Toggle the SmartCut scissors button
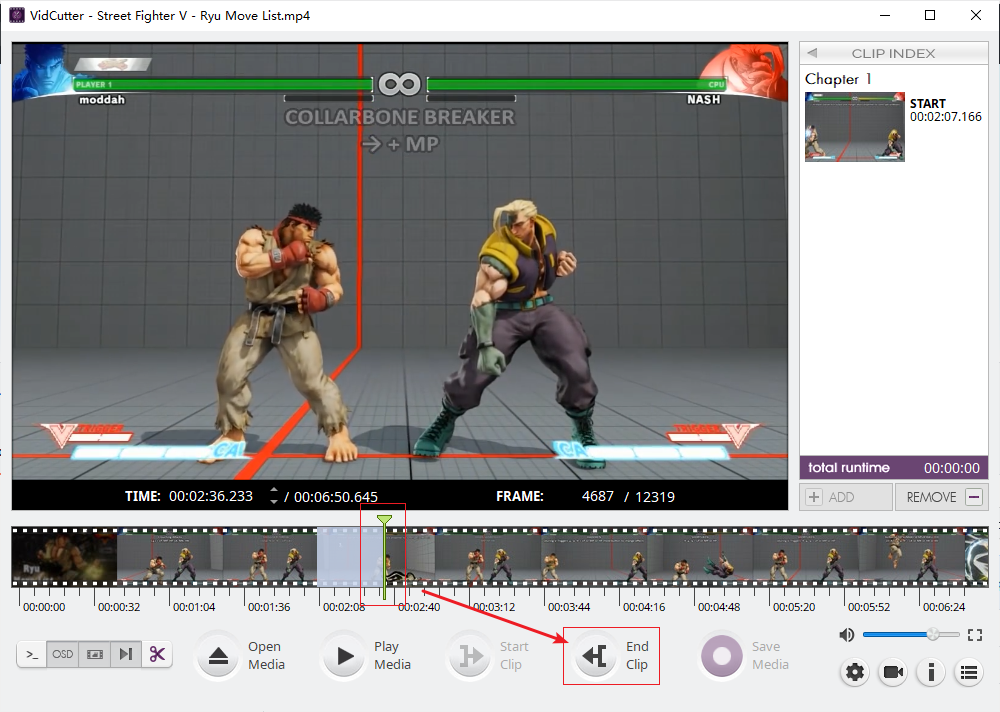This screenshot has height=712, width=1000. tap(157, 655)
